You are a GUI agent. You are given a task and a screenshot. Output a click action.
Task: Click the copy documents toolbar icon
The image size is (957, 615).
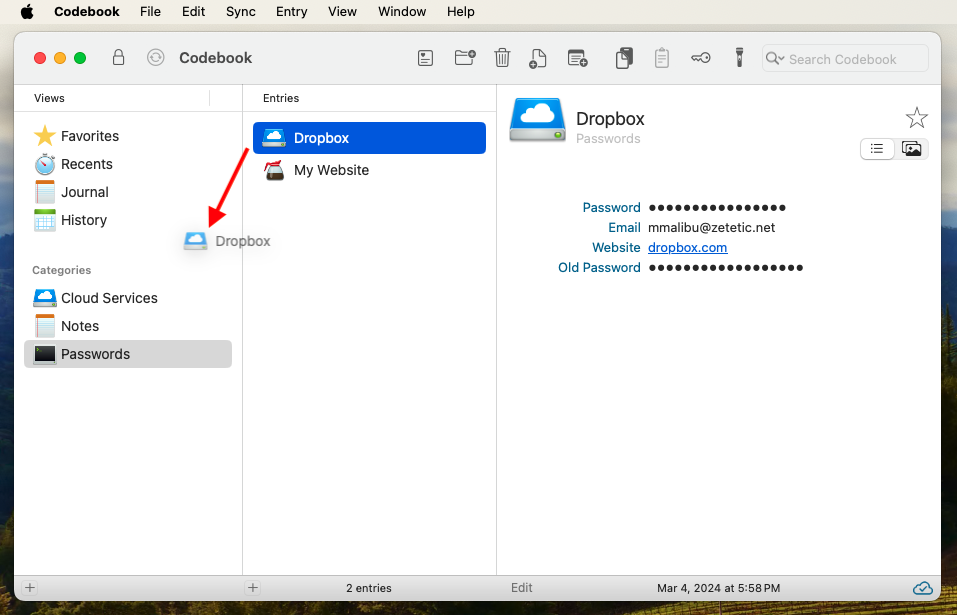pos(624,58)
